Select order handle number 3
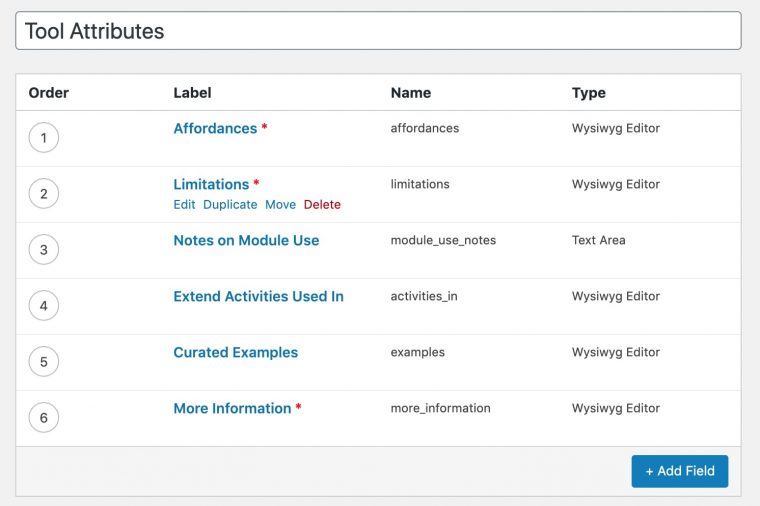Screen dimensions: 760x506 [44, 250]
